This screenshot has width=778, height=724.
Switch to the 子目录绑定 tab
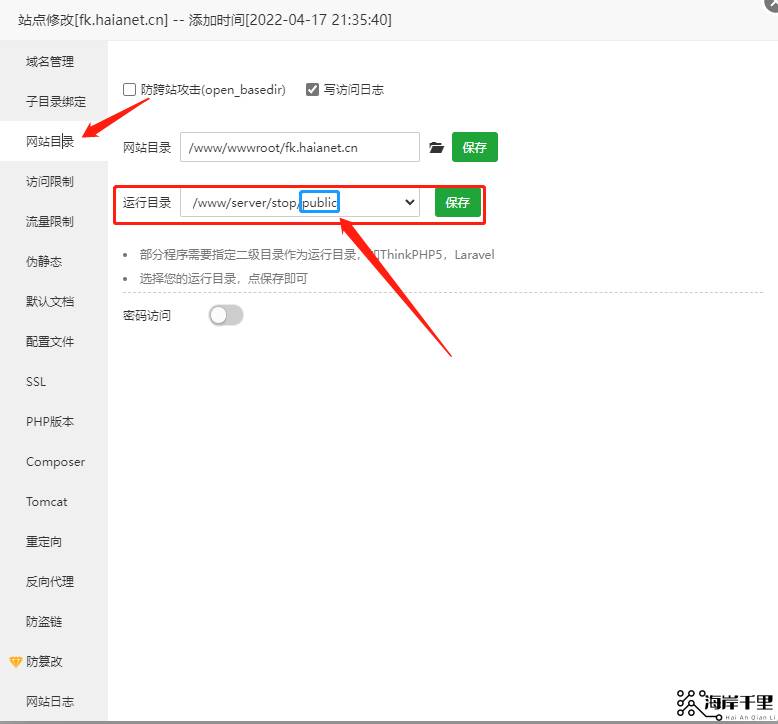(55, 102)
